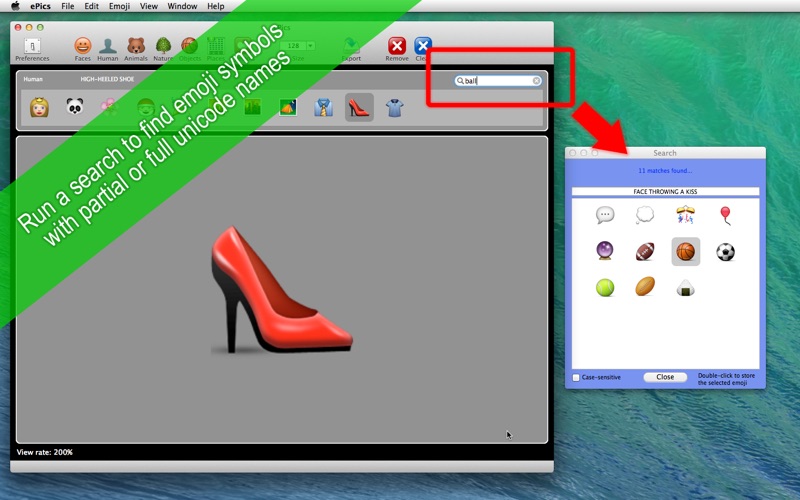The image size is (800, 500).
Task: Open the ePics application menu
Action: 40,6
